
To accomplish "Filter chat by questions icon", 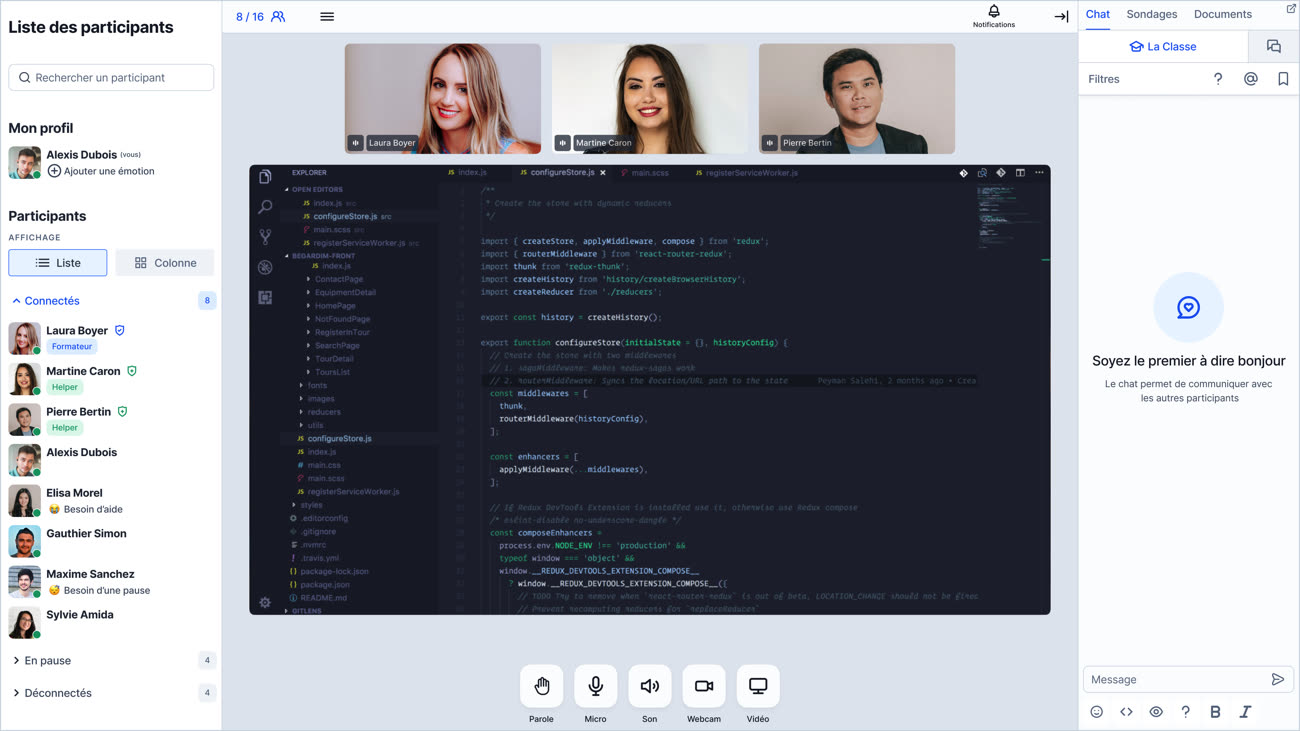I will click(1218, 79).
